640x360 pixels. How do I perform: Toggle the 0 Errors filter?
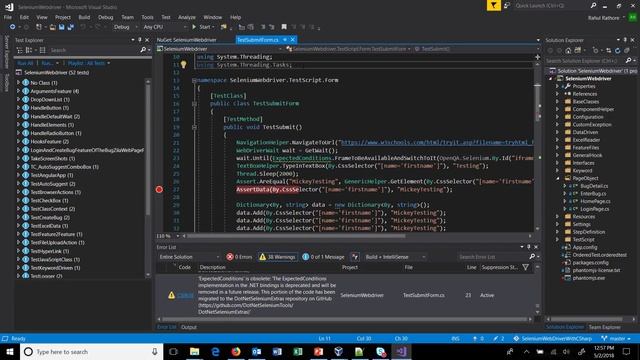[239, 257]
